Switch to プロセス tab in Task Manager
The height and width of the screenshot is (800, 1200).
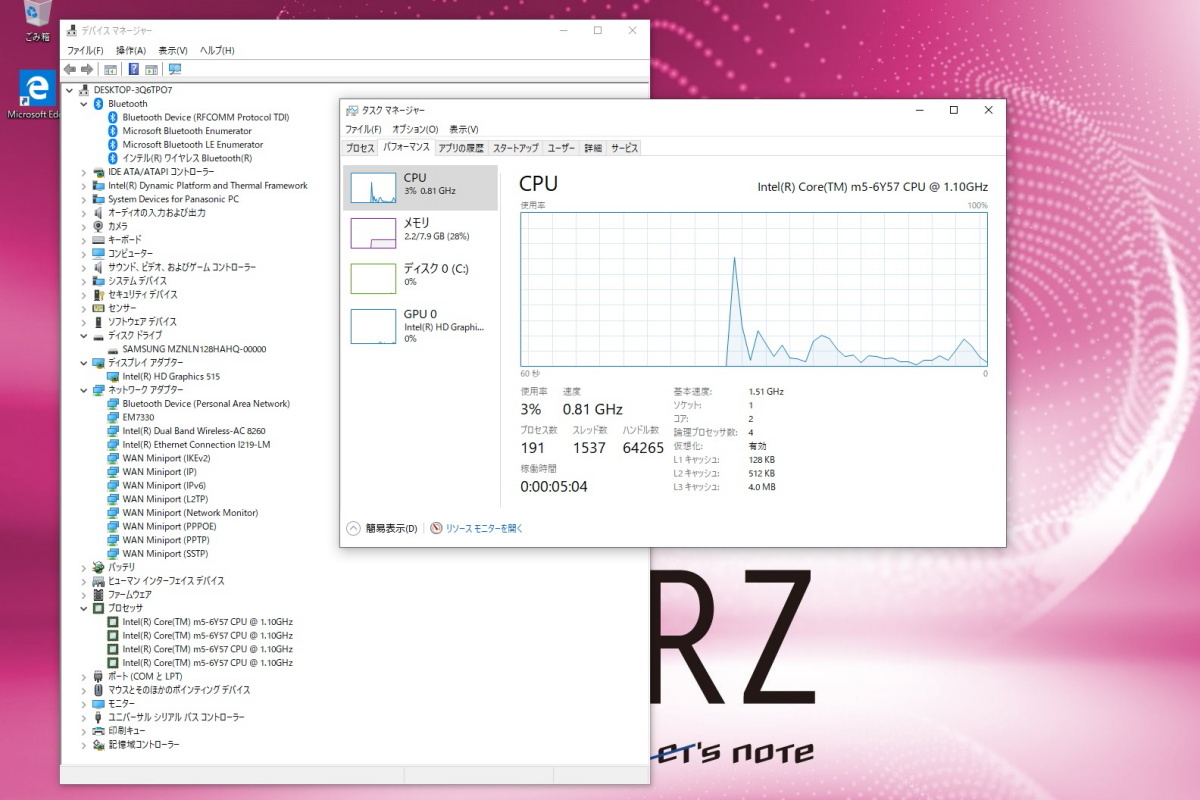tap(360, 148)
